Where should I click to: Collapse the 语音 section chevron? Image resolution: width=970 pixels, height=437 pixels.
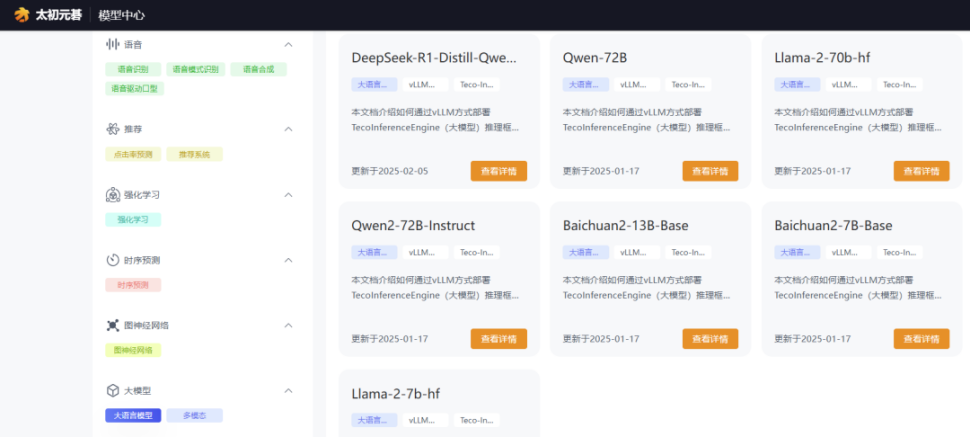coord(288,45)
